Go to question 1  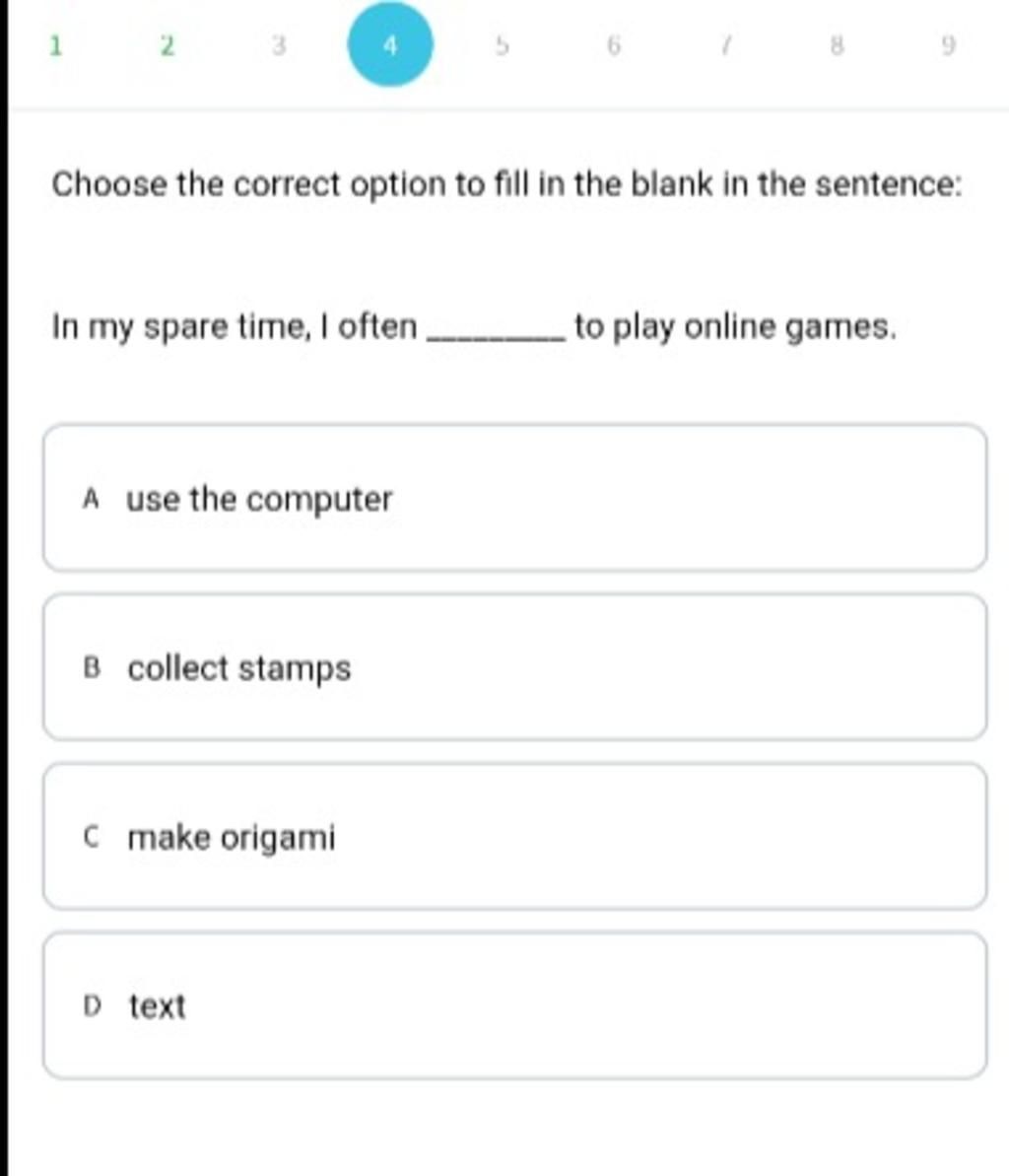(x=56, y=45)
